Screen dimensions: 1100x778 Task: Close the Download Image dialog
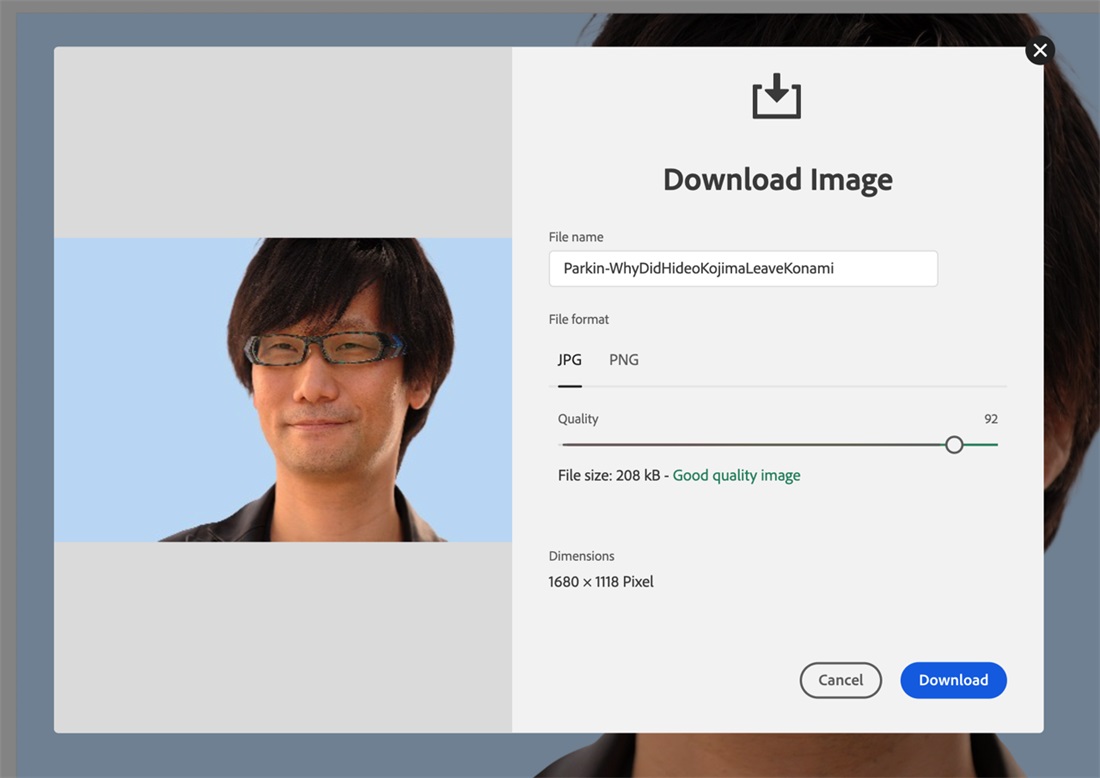point(1039,50)
